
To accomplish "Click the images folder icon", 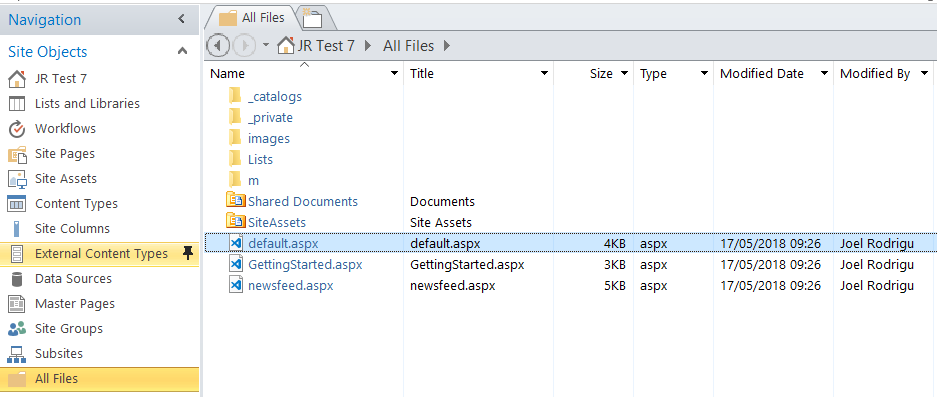I will tap(235, 138).
